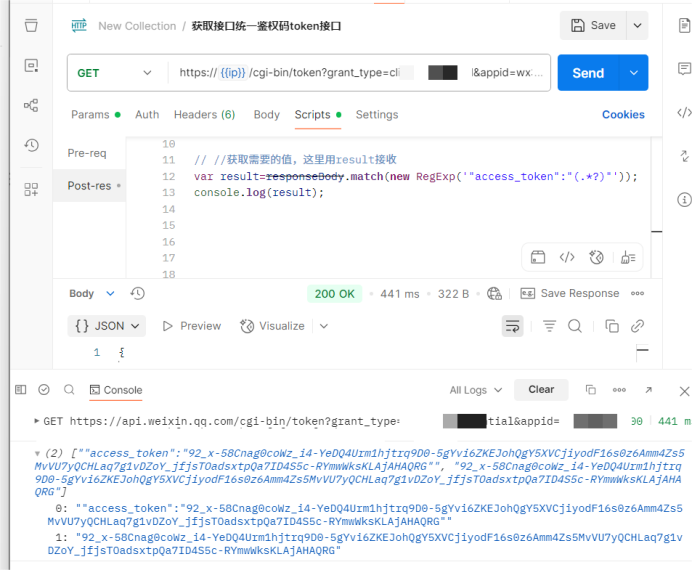This screenshot has height=570, width=693.
Task: Click Save Response
Action: point(570,293)
